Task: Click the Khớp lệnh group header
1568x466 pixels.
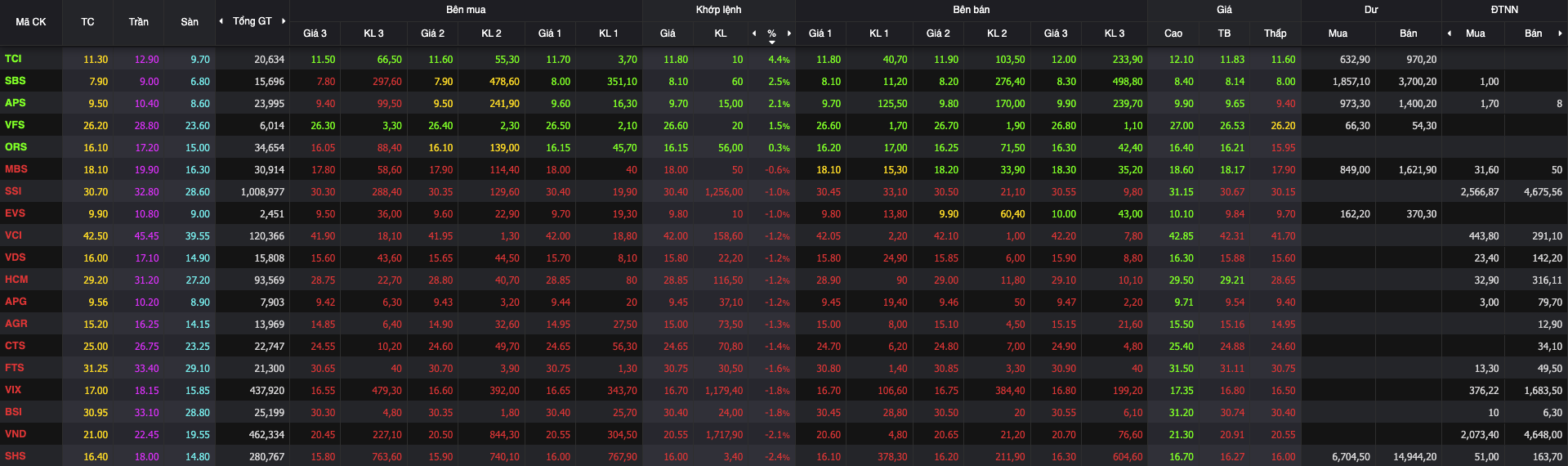Action: pyautogui.click(x=718, y=10)
